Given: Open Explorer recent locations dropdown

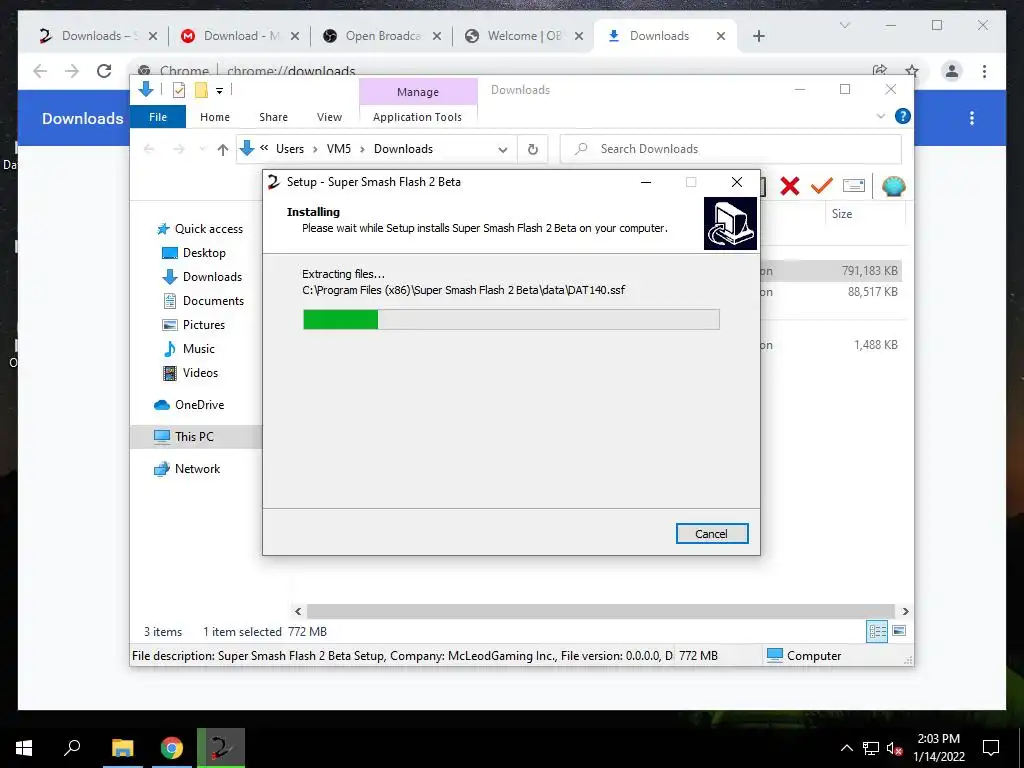Looking at the screenshot, I should coord(202,150).
